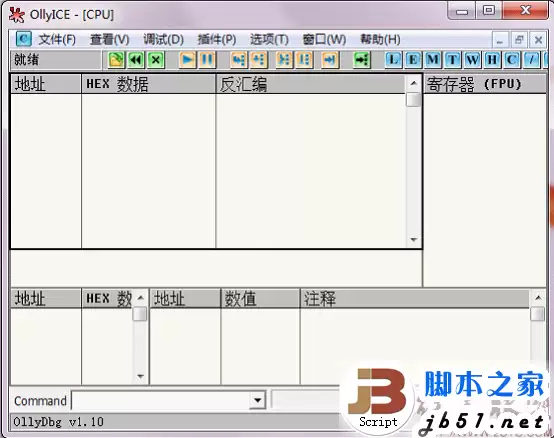Click the Trace into toolbar icon
This screenshot has height=438, width=554.
(284, 60)
